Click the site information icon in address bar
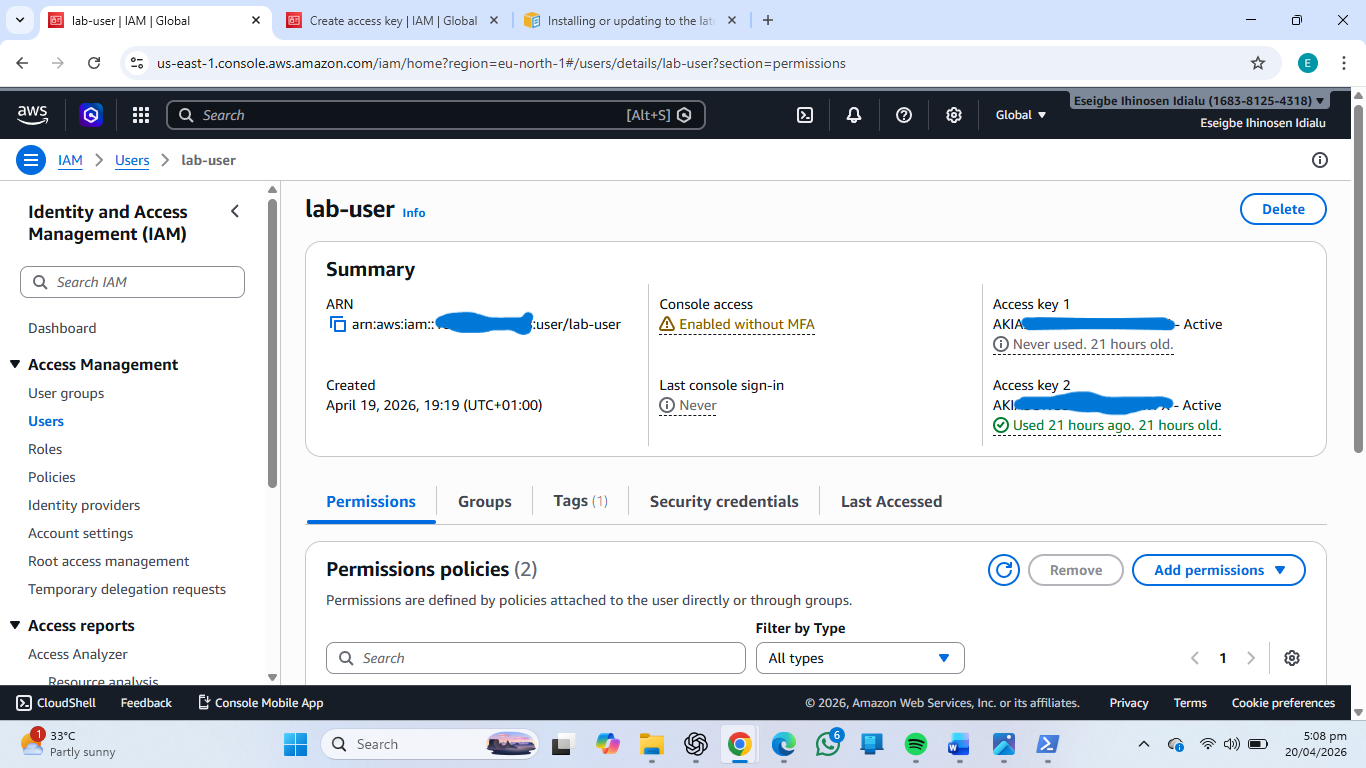 tap(138, 63)
